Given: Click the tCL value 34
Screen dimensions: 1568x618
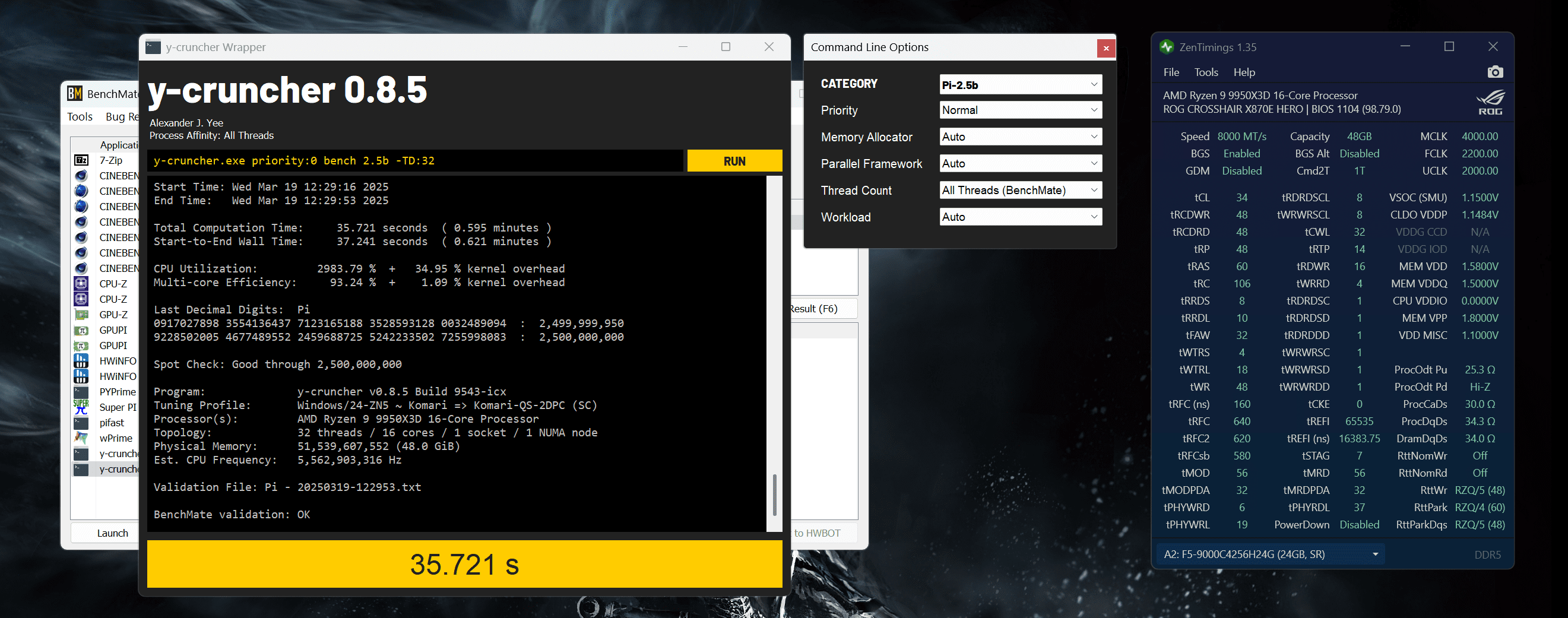Looking at the screenshot, I should (x=1241, y=197).
